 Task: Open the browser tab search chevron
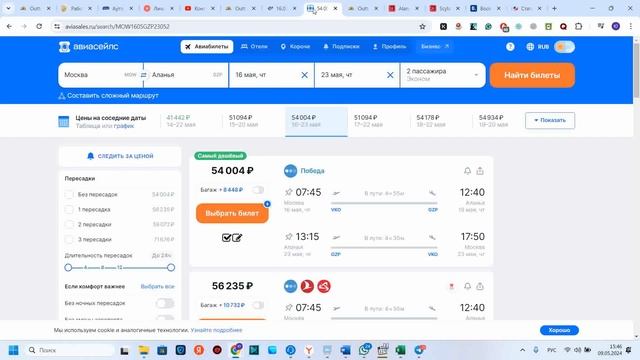coord(8,8)
